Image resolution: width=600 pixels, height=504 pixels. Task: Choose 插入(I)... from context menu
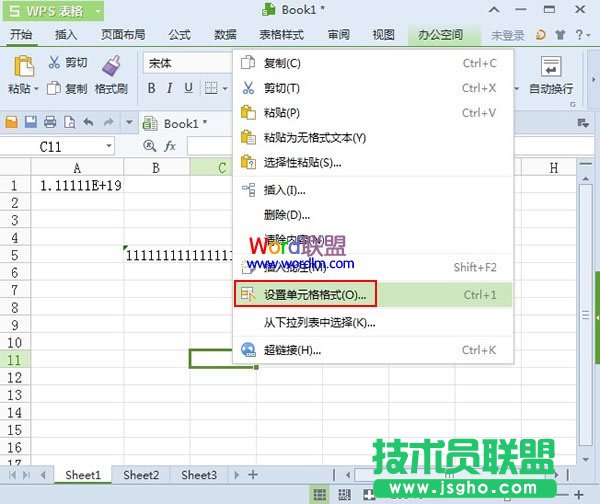[x=373, y=190]
